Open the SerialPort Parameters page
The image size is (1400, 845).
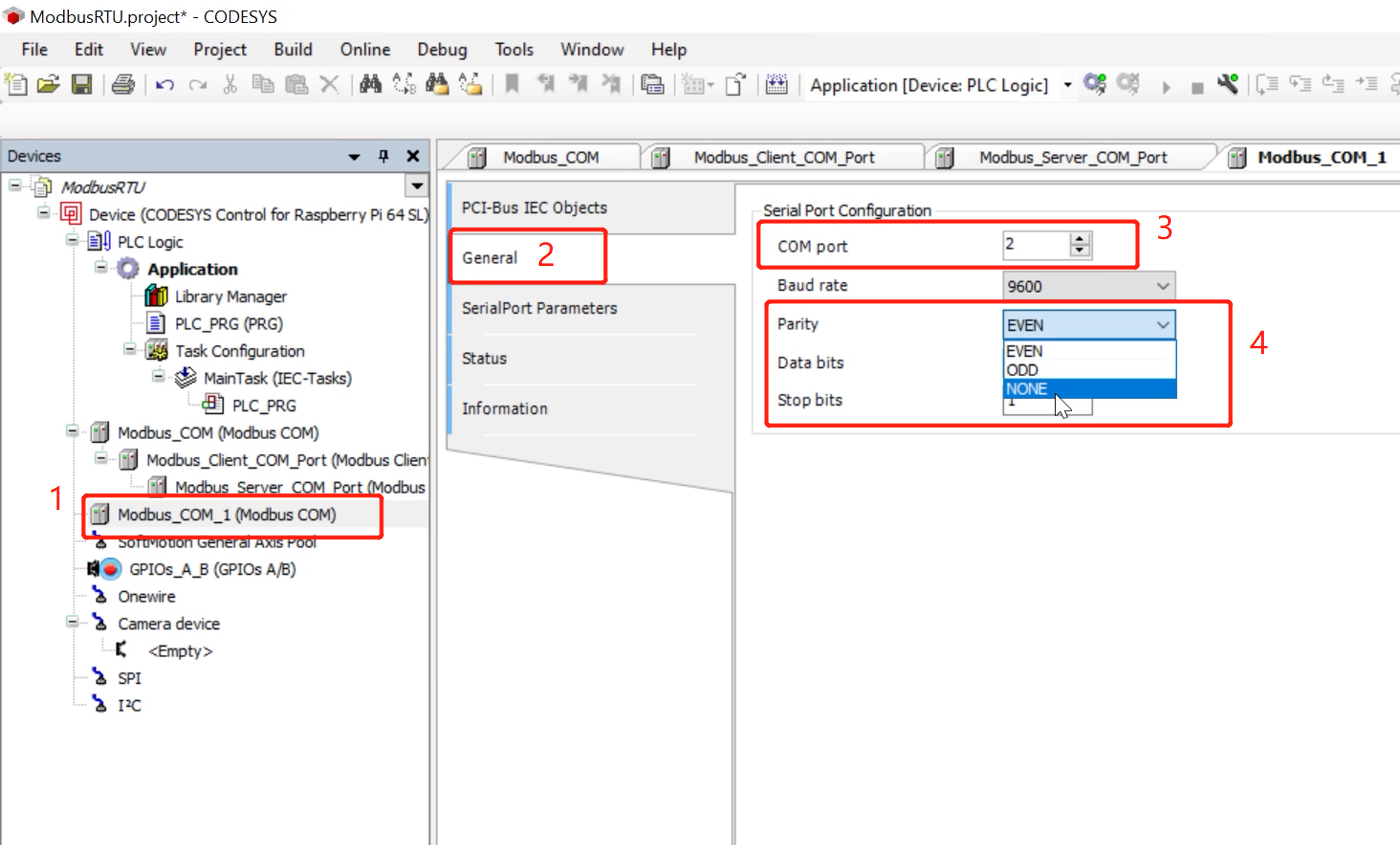click(539, 308)
